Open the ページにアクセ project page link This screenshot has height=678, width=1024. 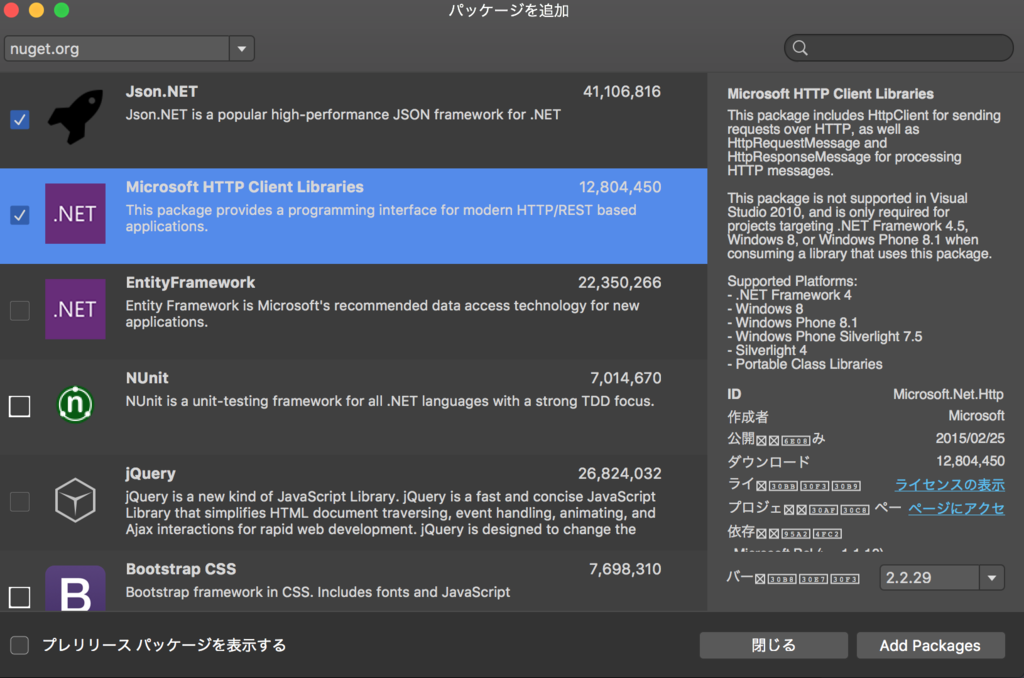[x=956, y=508]
